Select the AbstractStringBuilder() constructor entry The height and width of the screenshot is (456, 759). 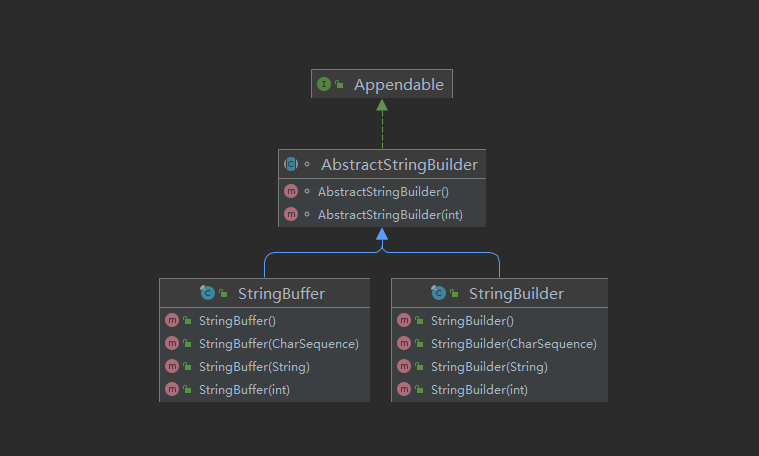(382, 191)
